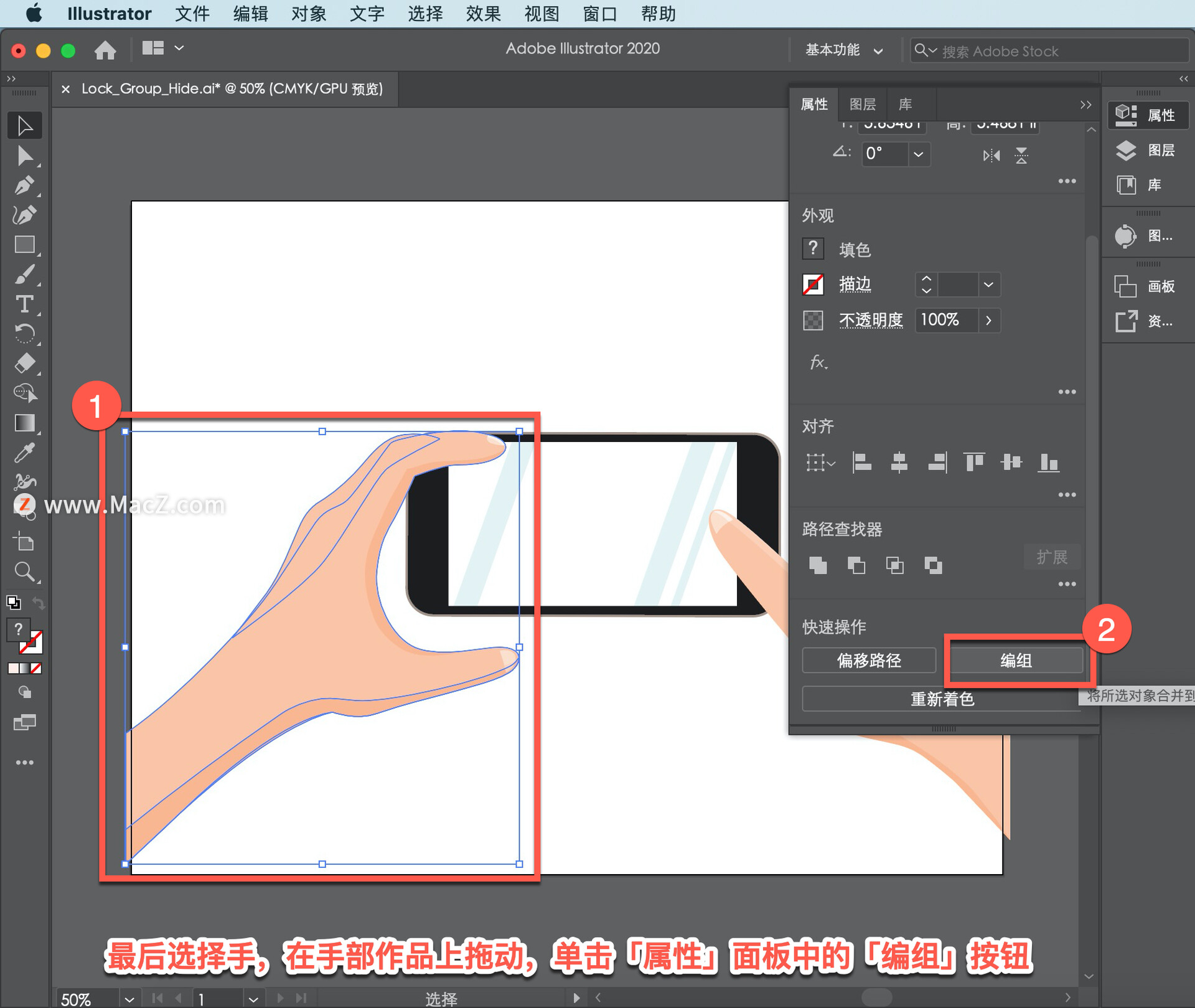Select the Direct Selection tool

tap(25, 155)
